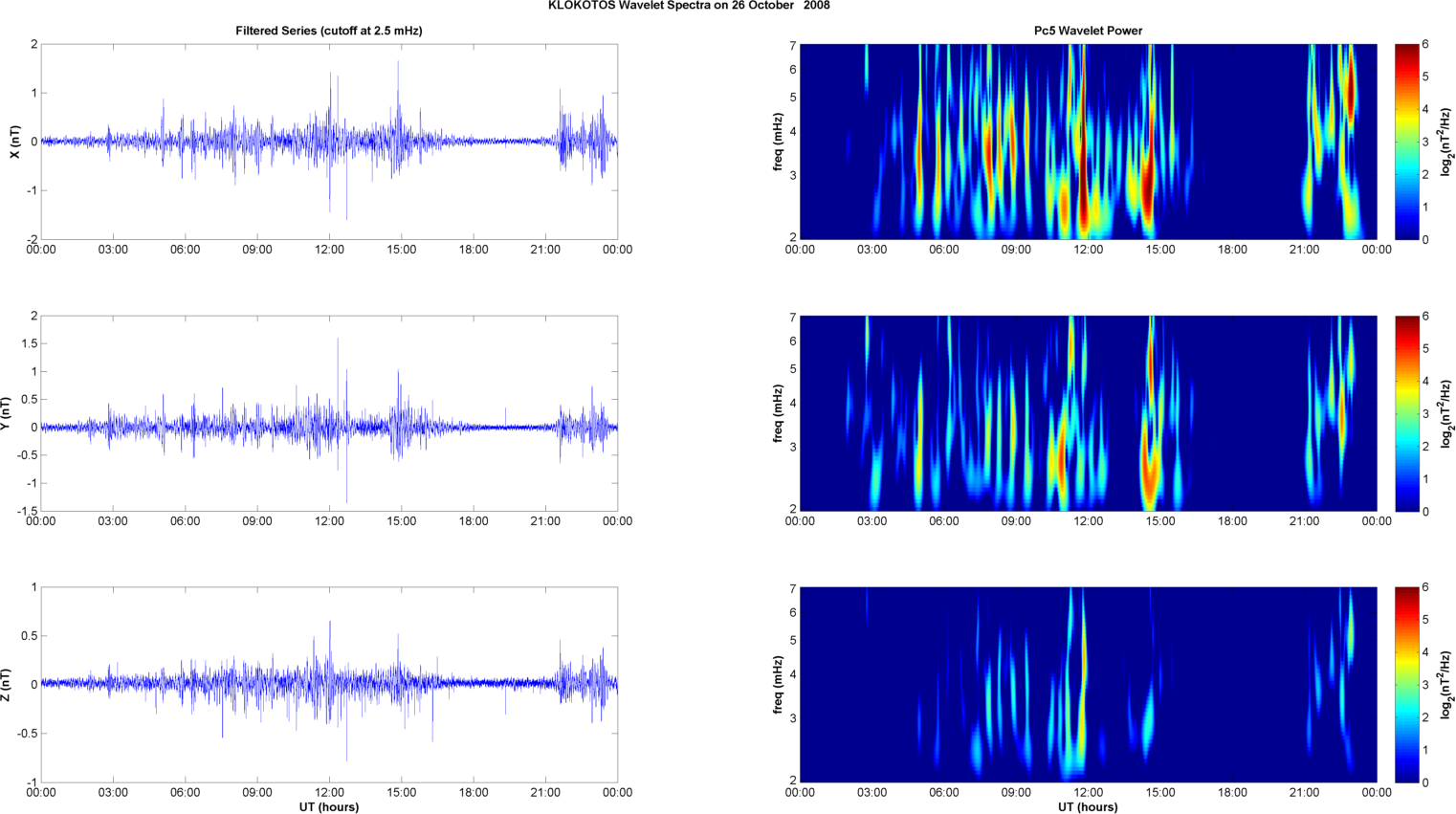Open the X component filtered time series plot
The image size is (1456, 814).
pos(329,142)
